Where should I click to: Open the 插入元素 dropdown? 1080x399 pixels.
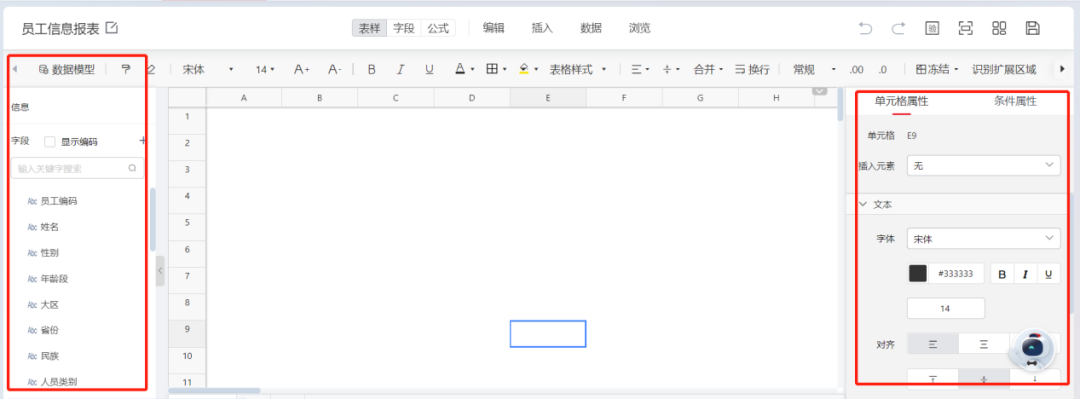point(984,165)
